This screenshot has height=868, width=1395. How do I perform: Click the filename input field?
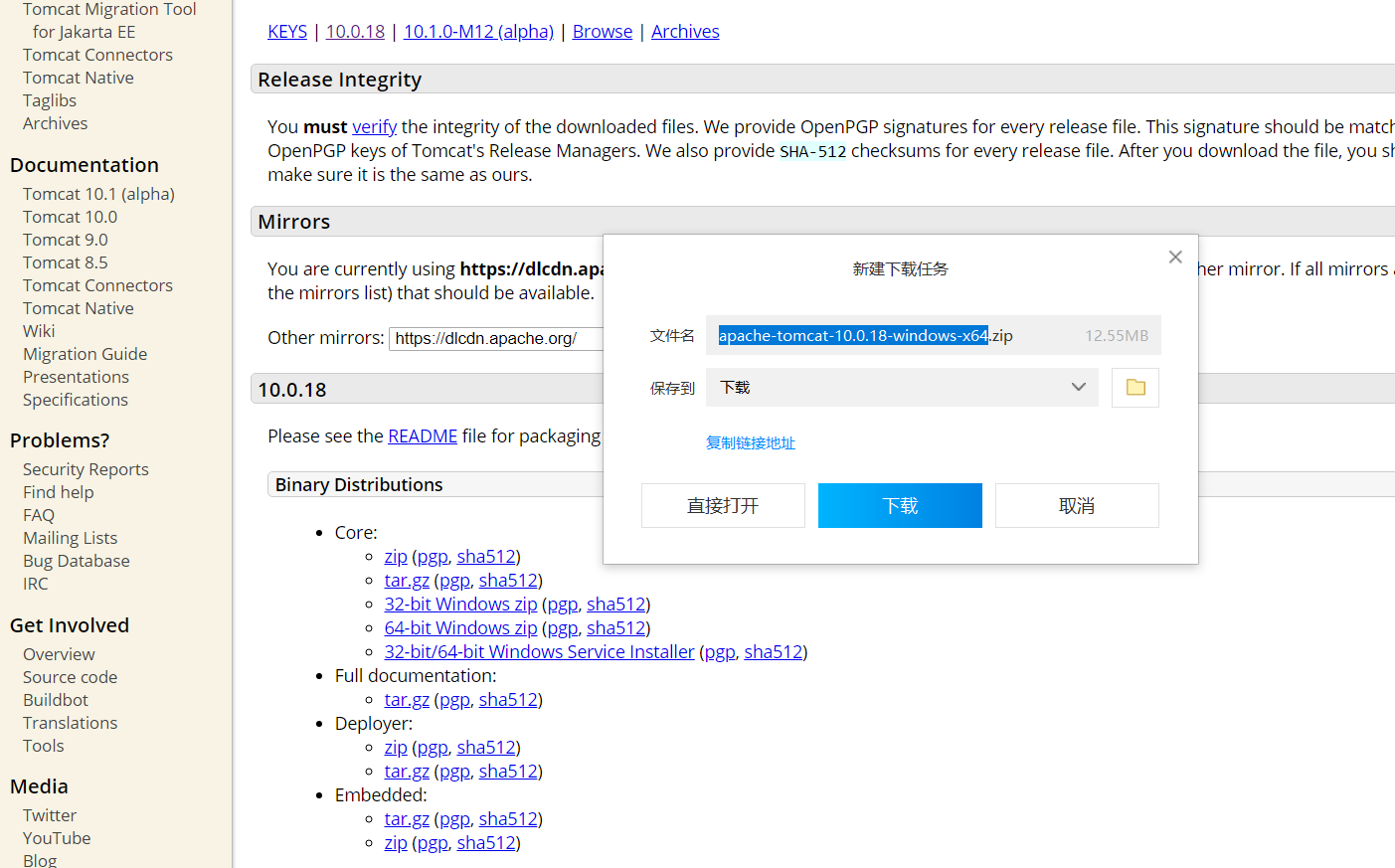[x=934, y=335]
